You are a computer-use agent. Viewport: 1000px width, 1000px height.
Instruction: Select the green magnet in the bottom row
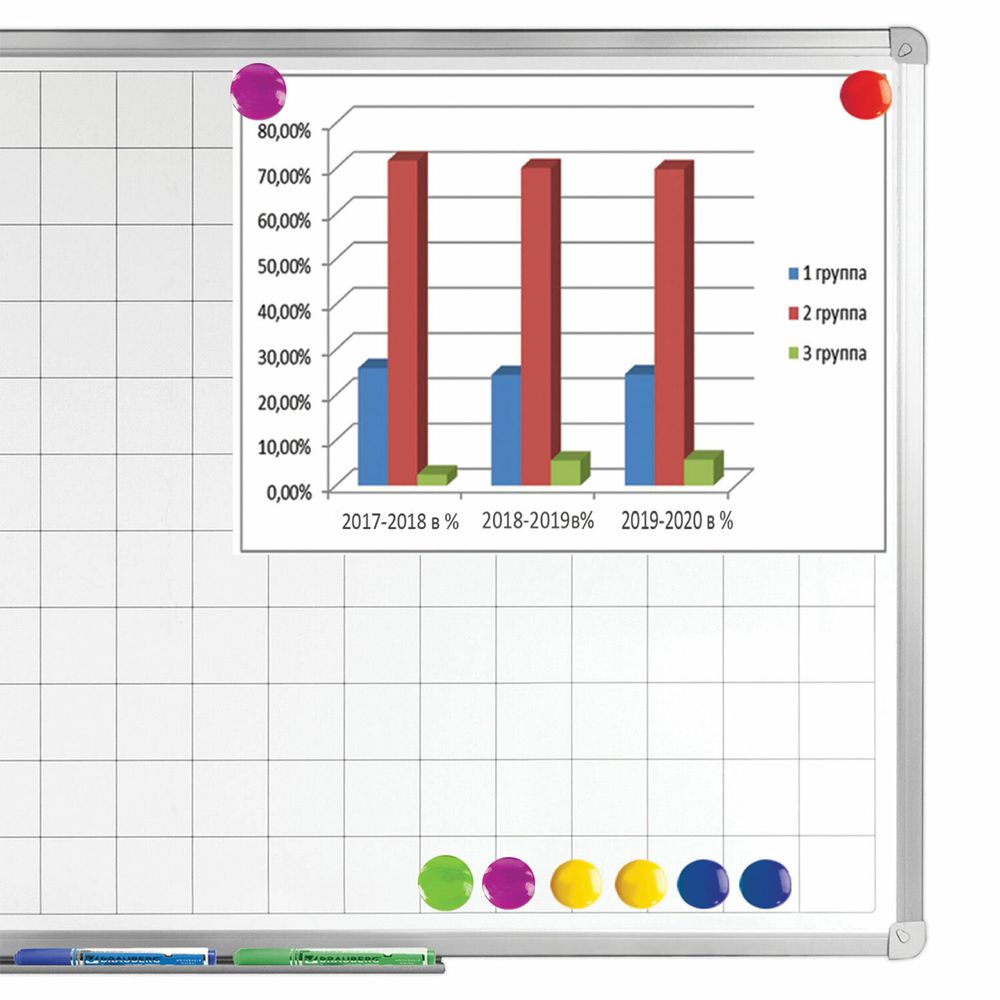(x=445, y=883)
